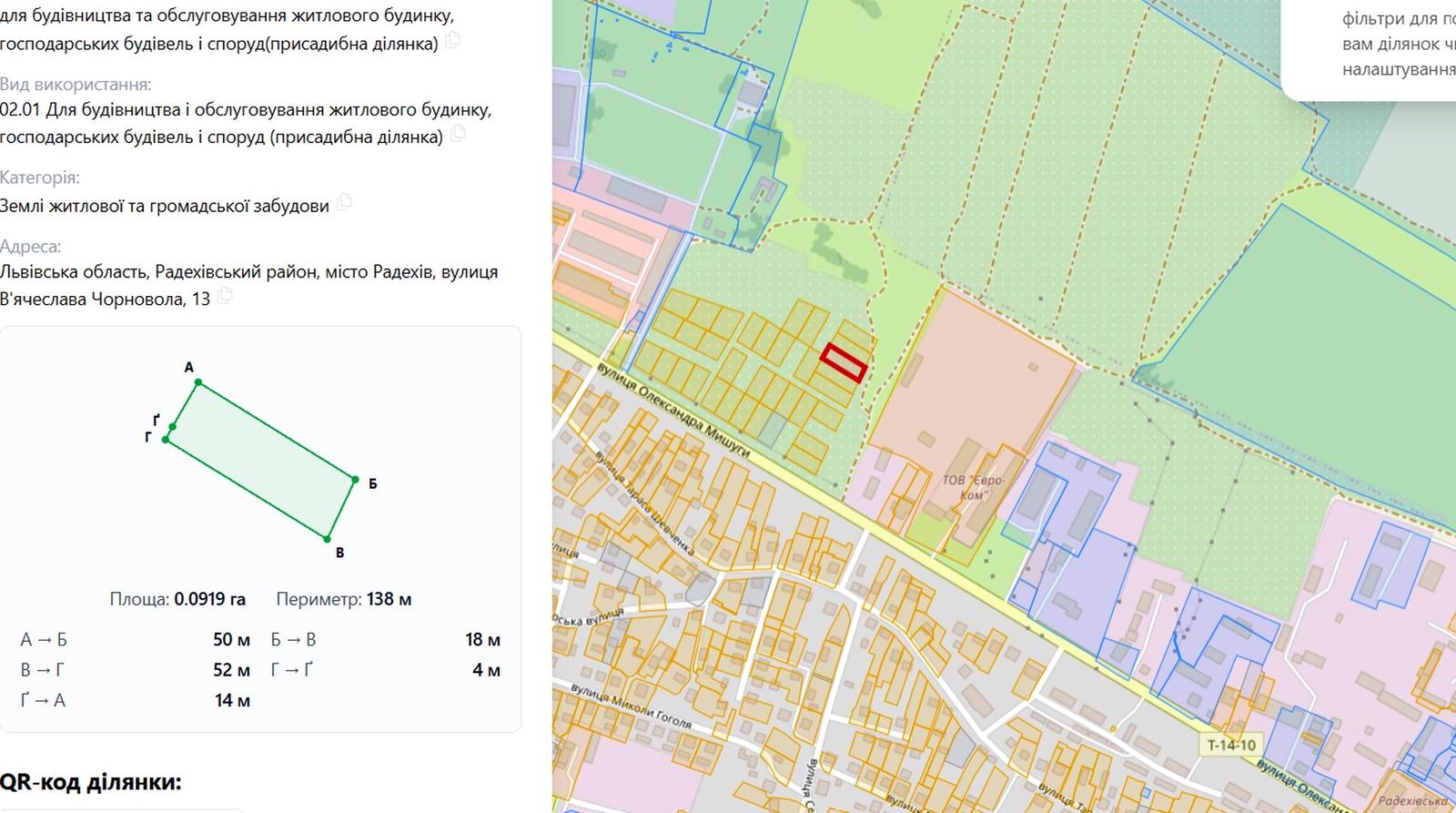Click the gray parcel among orange plots
This screenshot has width=1456, height=813.
773,429
